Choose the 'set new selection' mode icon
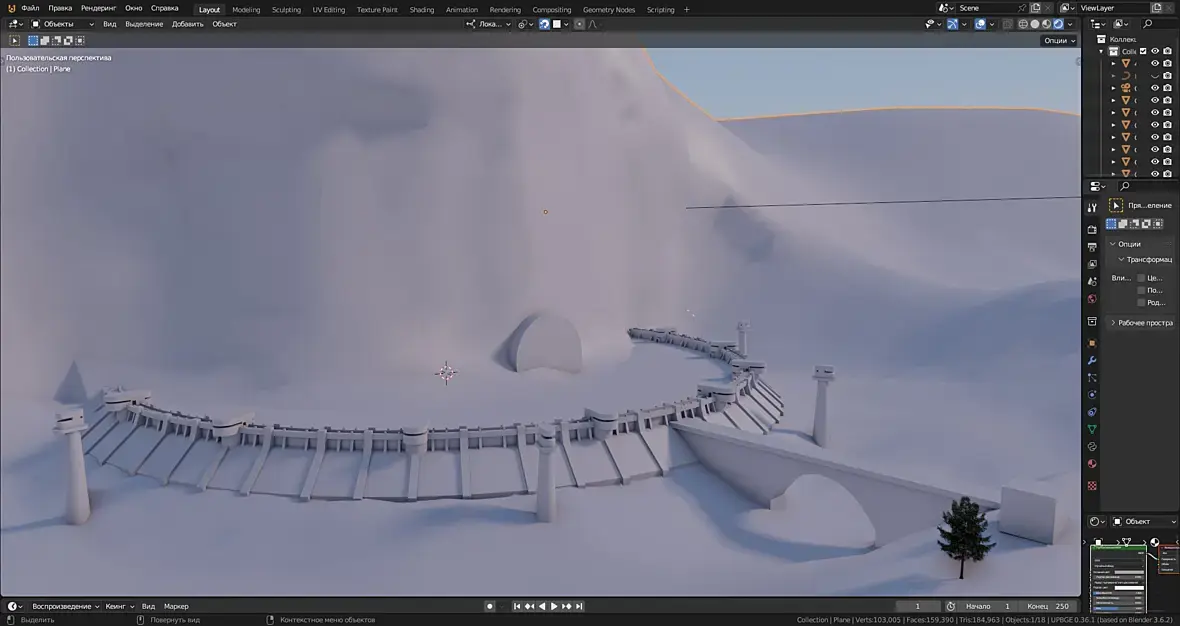Viewport: 1180px width, 626px height. 33,41
